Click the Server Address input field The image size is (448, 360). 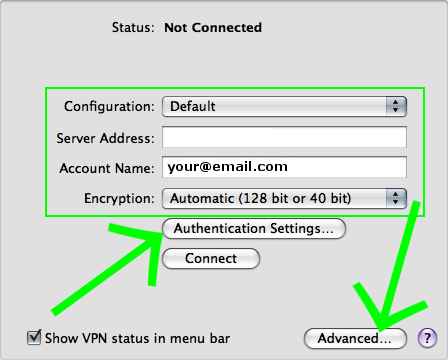click(284, 137)
